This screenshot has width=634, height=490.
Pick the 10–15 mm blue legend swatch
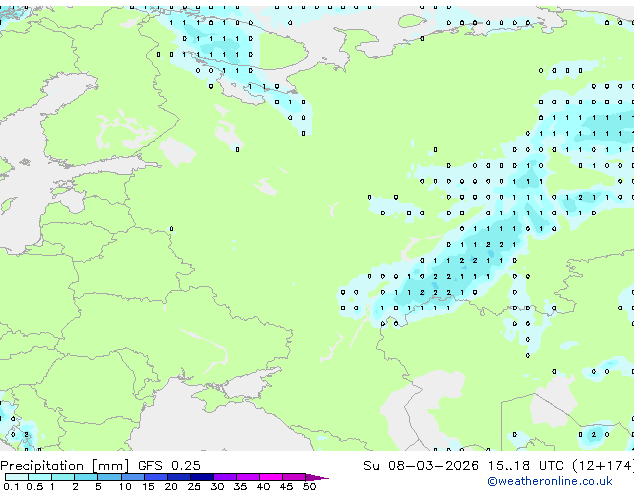click(133, 477)
